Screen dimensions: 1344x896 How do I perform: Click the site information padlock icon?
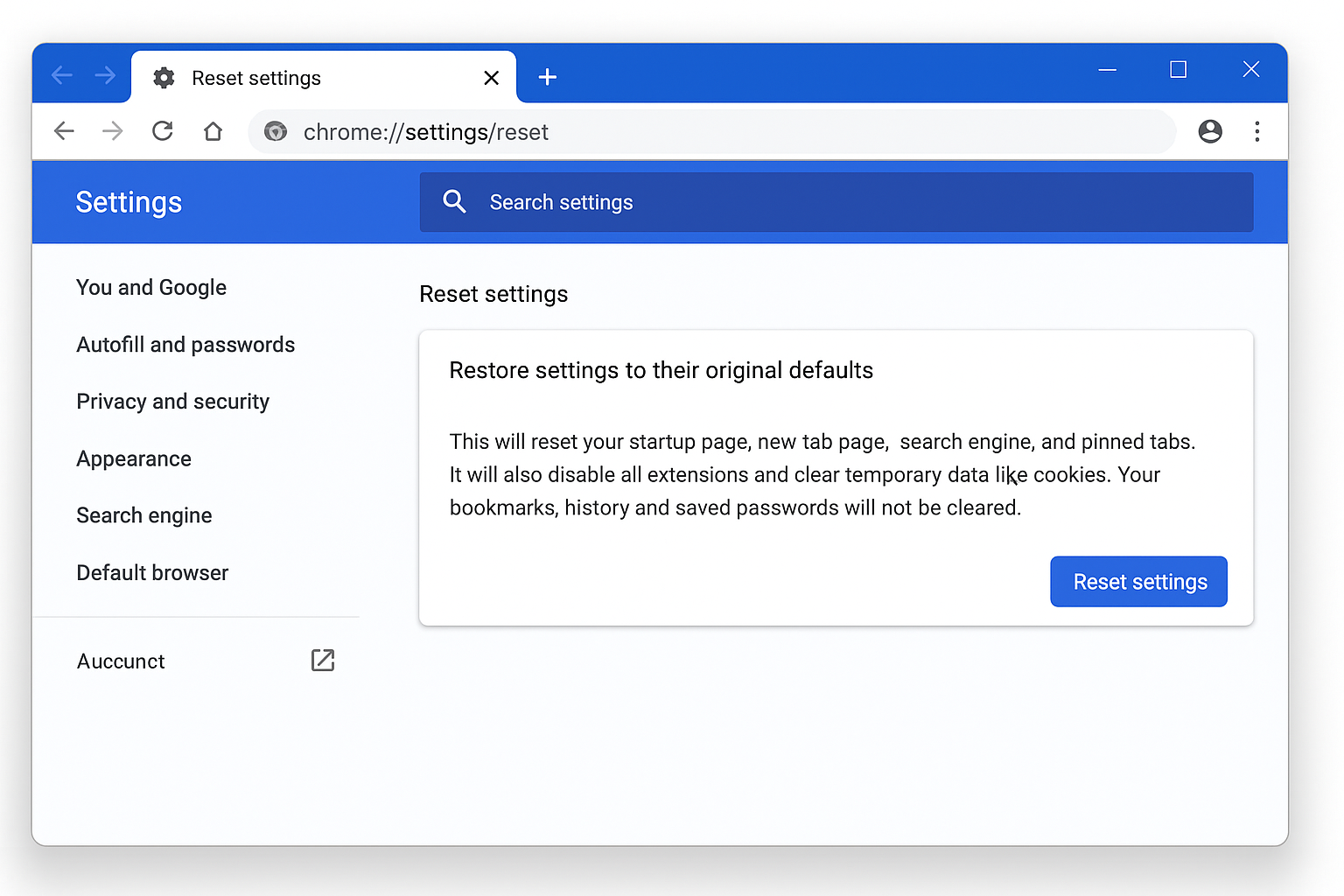pos(276,131)
